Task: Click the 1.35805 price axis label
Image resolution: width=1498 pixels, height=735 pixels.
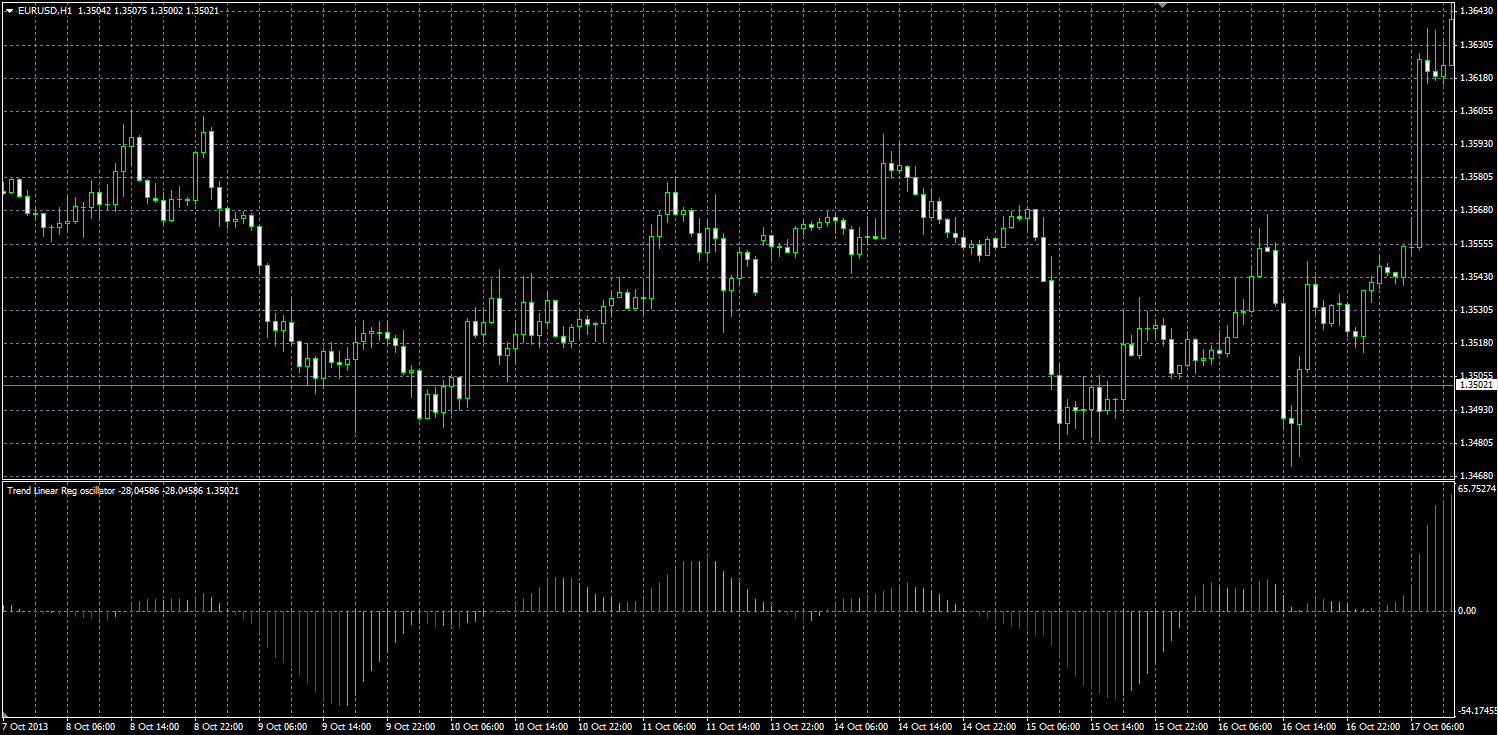Action: (x=1477, y=177)
